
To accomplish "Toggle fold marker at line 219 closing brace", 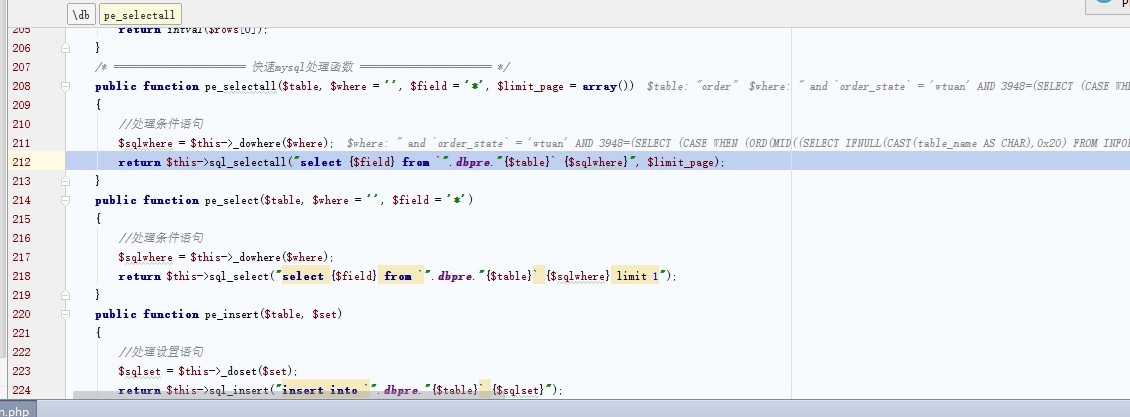I will [x=66, y=295].
